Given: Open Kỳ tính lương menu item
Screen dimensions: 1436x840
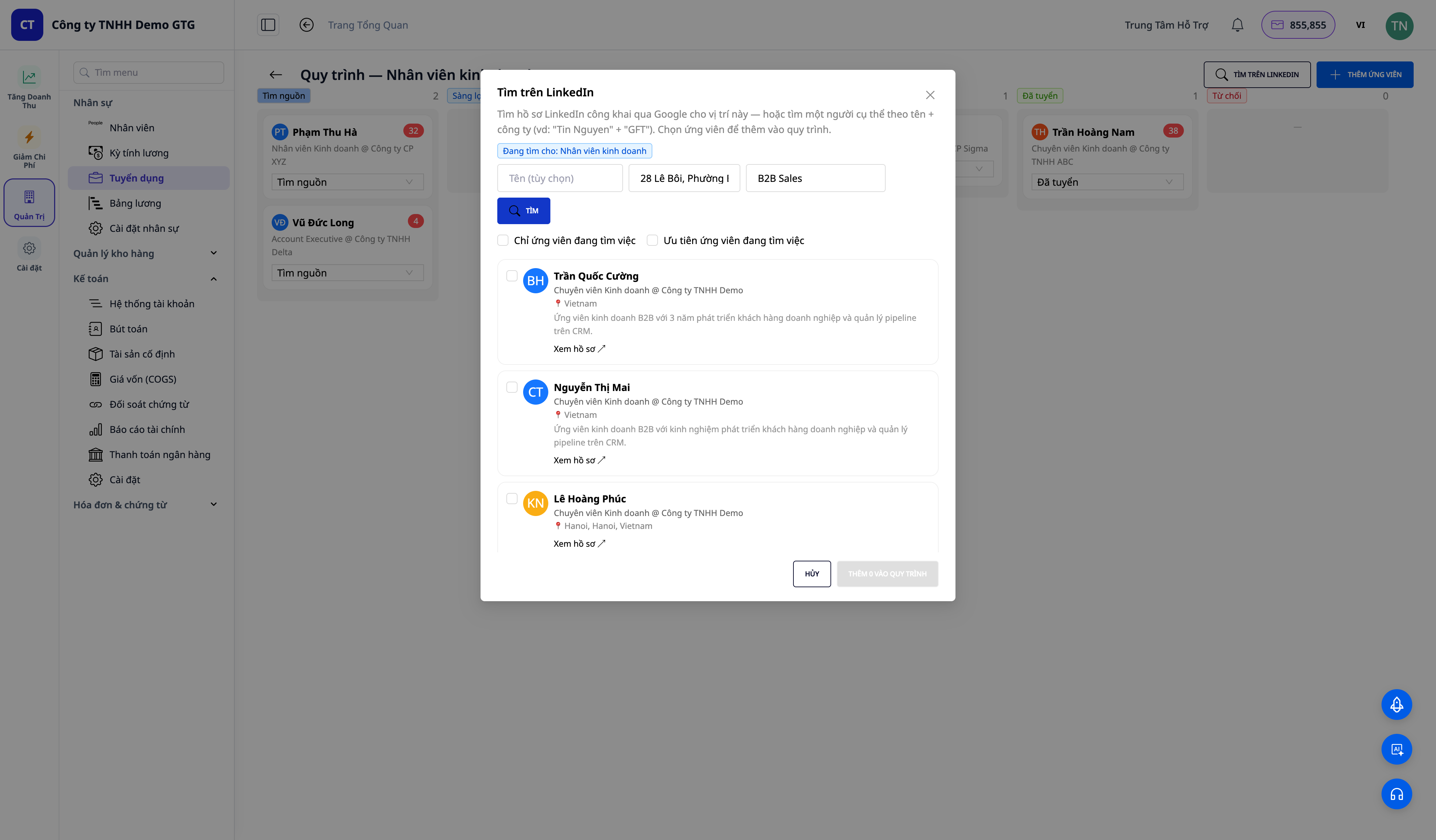Looking at the screenshot, I should 148,153.
